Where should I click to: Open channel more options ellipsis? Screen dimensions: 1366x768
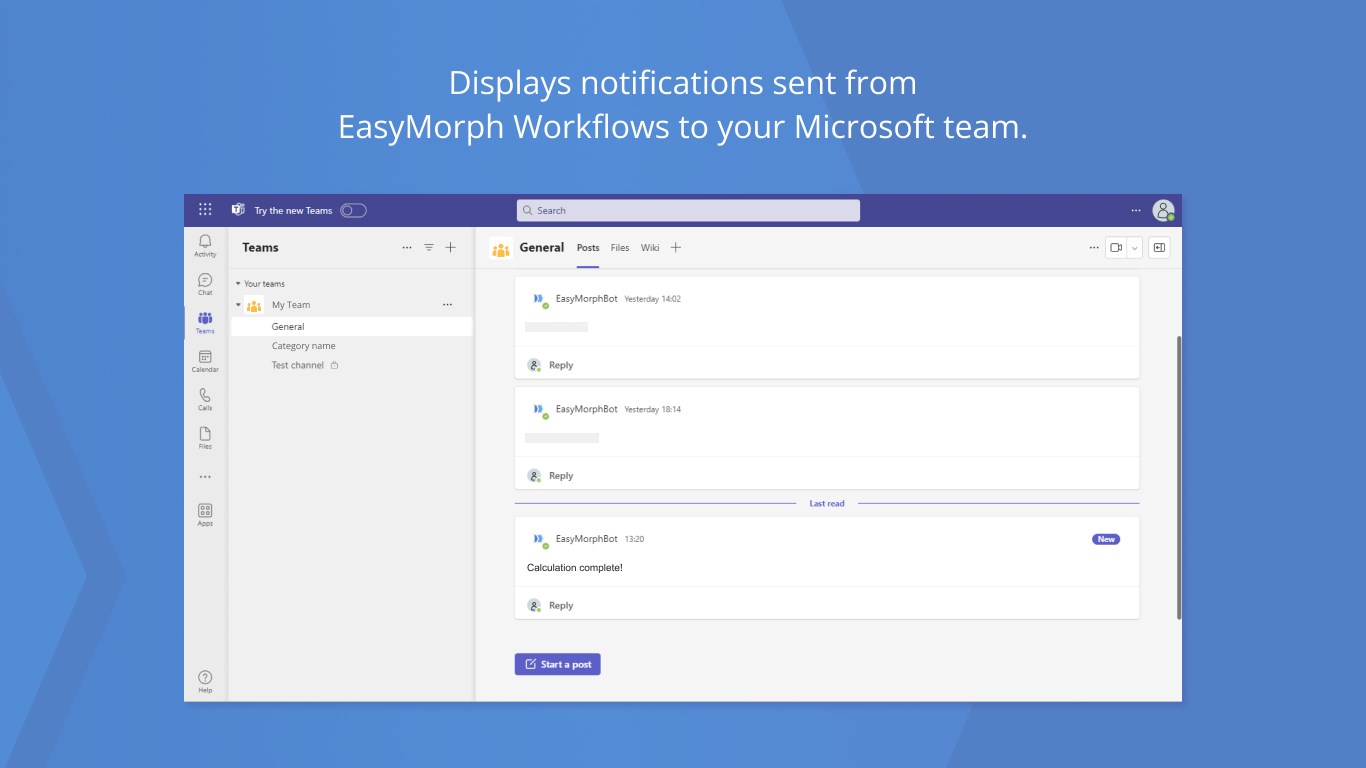(1094, 248)
